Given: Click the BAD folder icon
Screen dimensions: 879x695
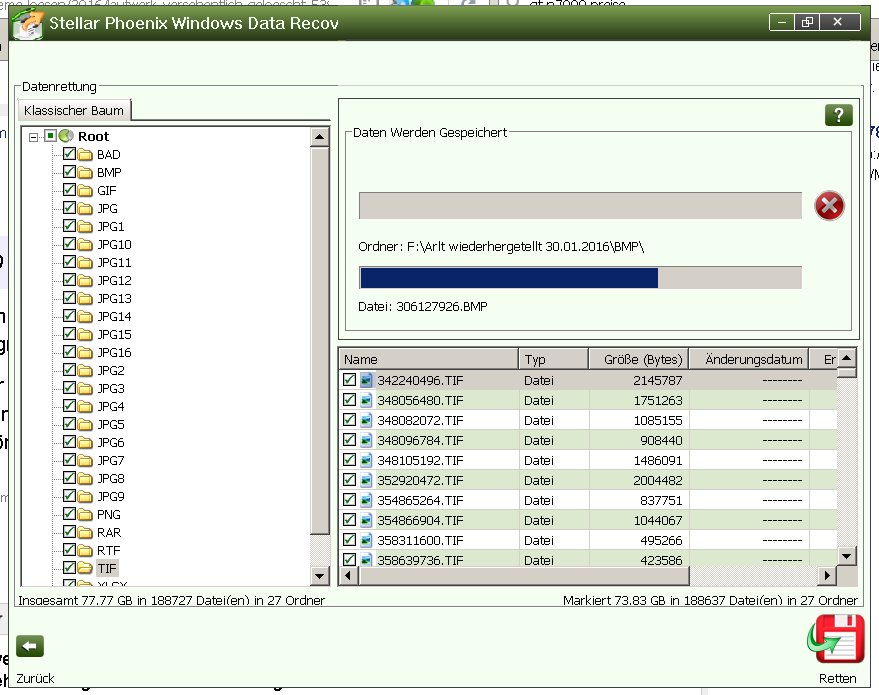Looking at the screenshot, I should 85,155.
